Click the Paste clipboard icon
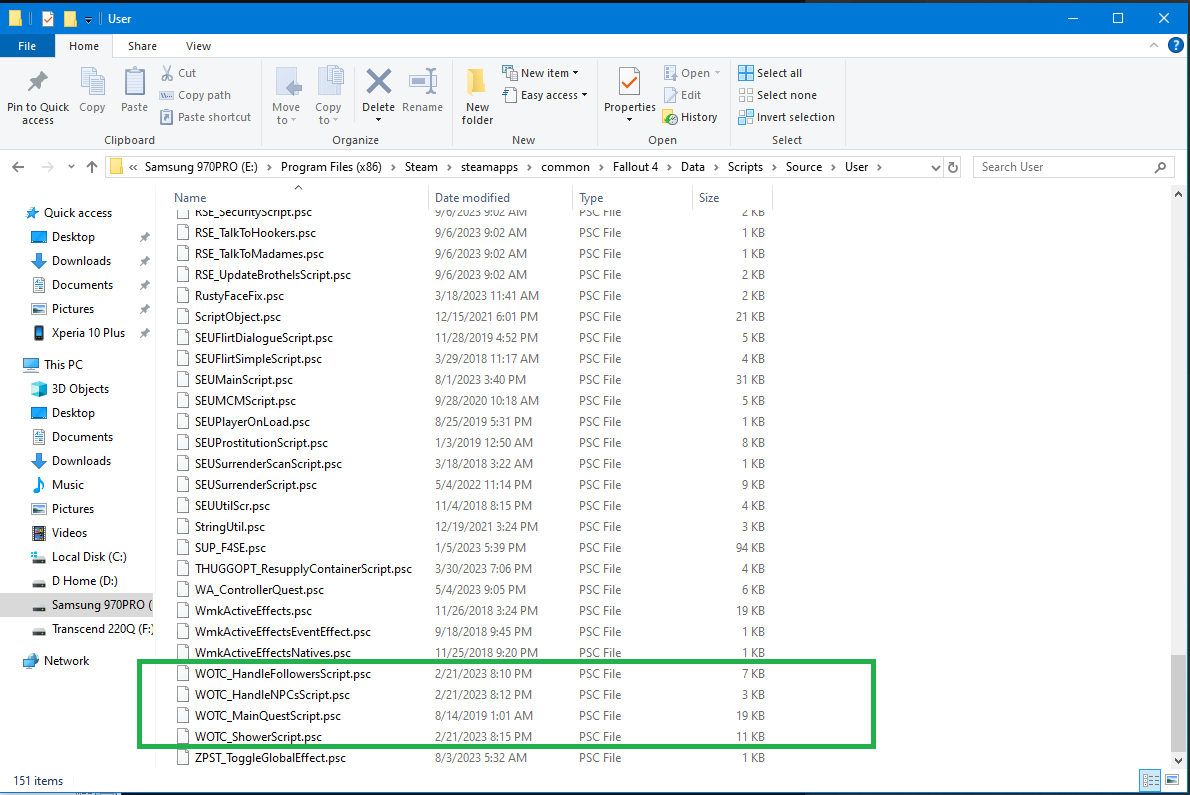 (134, 84)
